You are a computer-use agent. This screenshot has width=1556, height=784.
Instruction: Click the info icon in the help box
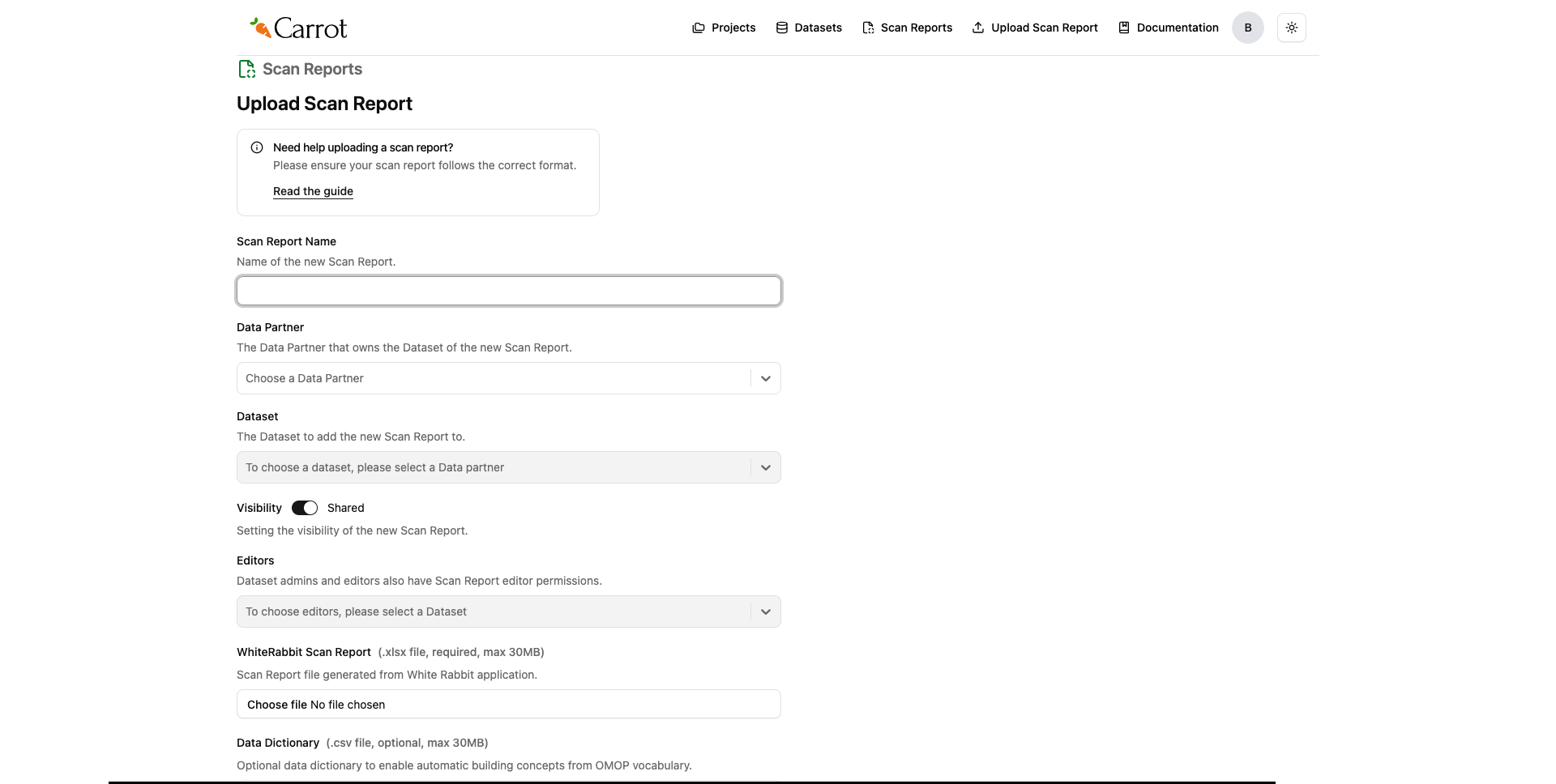point(257,147)
